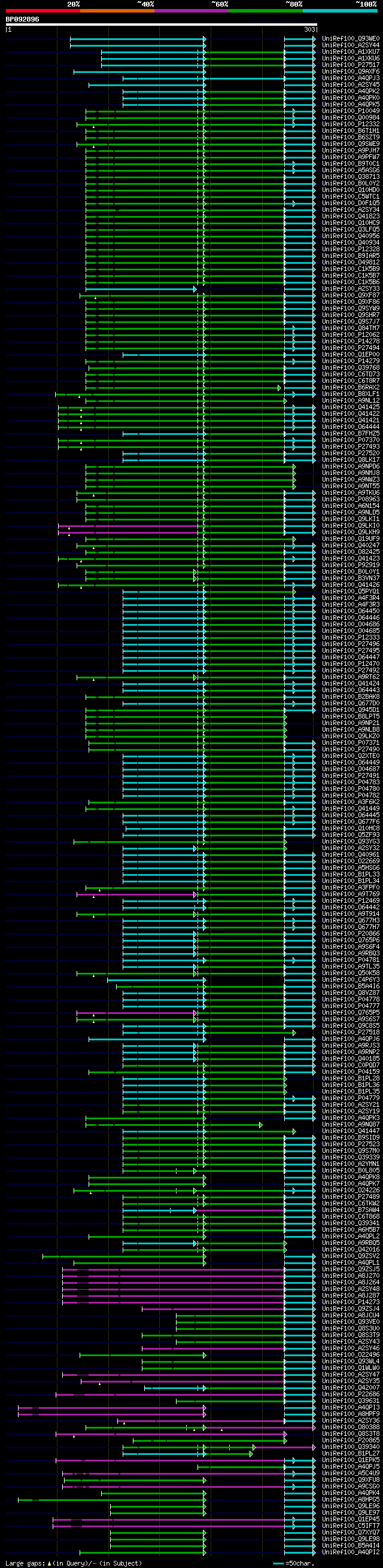Select hit UniRef100_A4QPI2
This screenshot has height=1568, width=383.
[351, 1552]
